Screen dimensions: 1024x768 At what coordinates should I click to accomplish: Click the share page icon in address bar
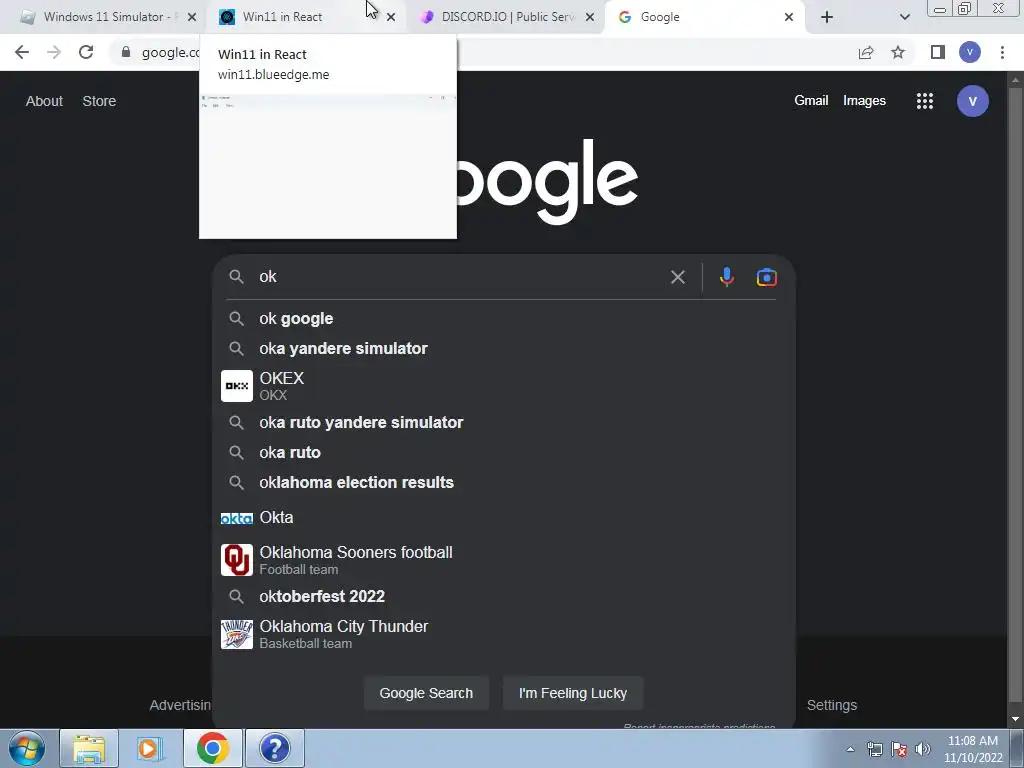pyautogui.click(x=866, y=52)
